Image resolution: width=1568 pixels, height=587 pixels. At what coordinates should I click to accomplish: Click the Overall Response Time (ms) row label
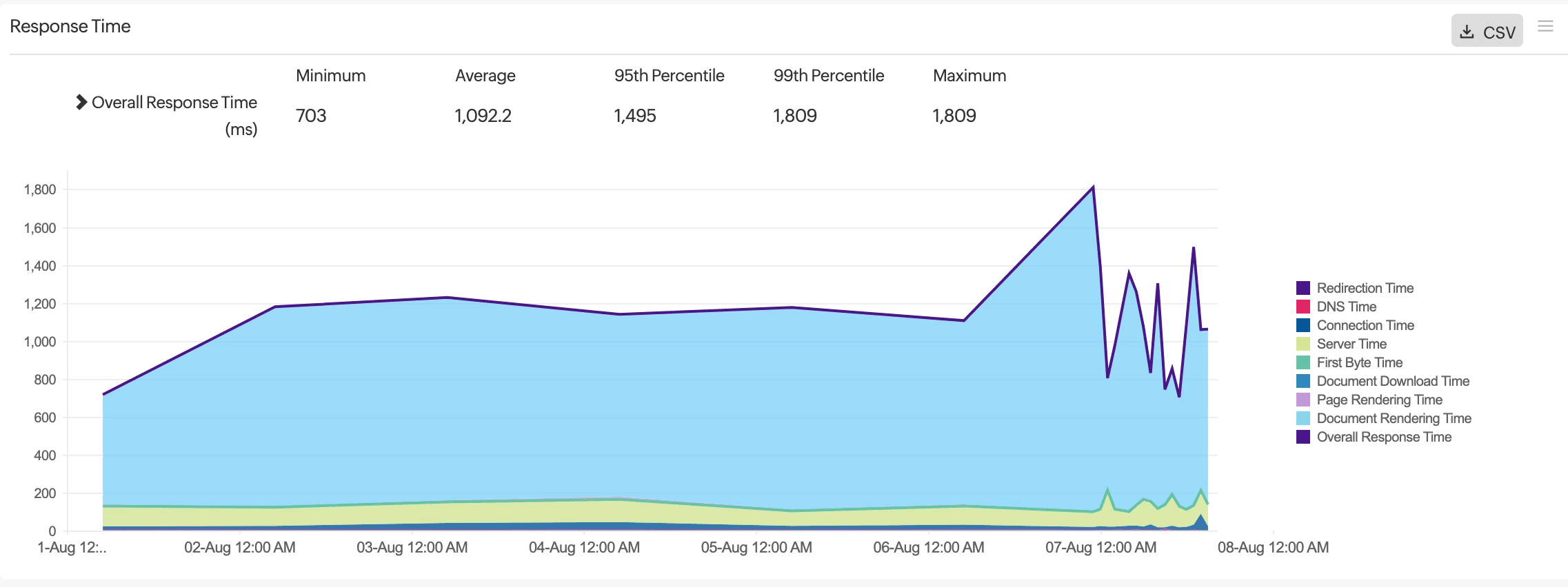point(174,103)
